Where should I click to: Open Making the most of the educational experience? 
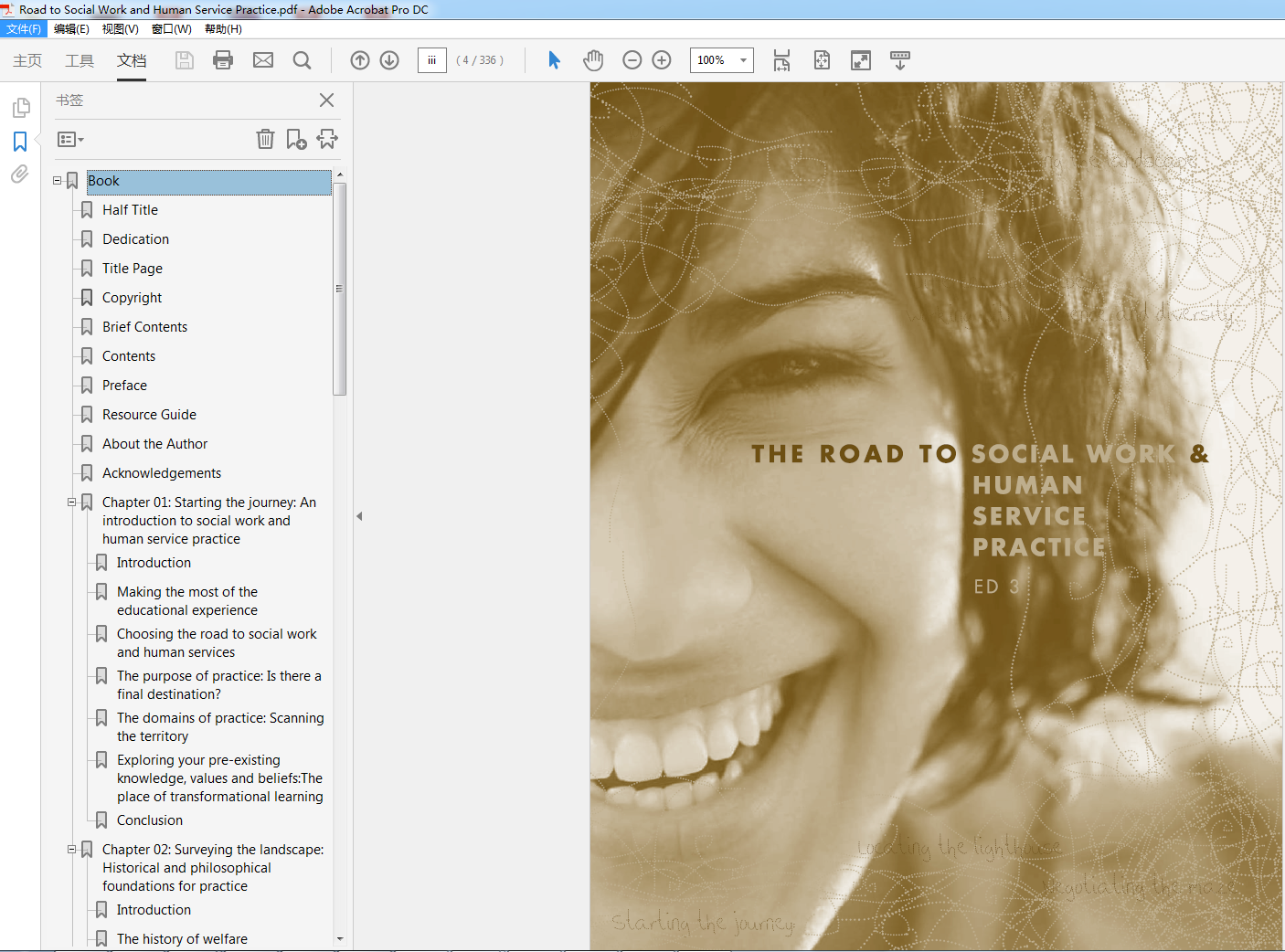[187, 601]
